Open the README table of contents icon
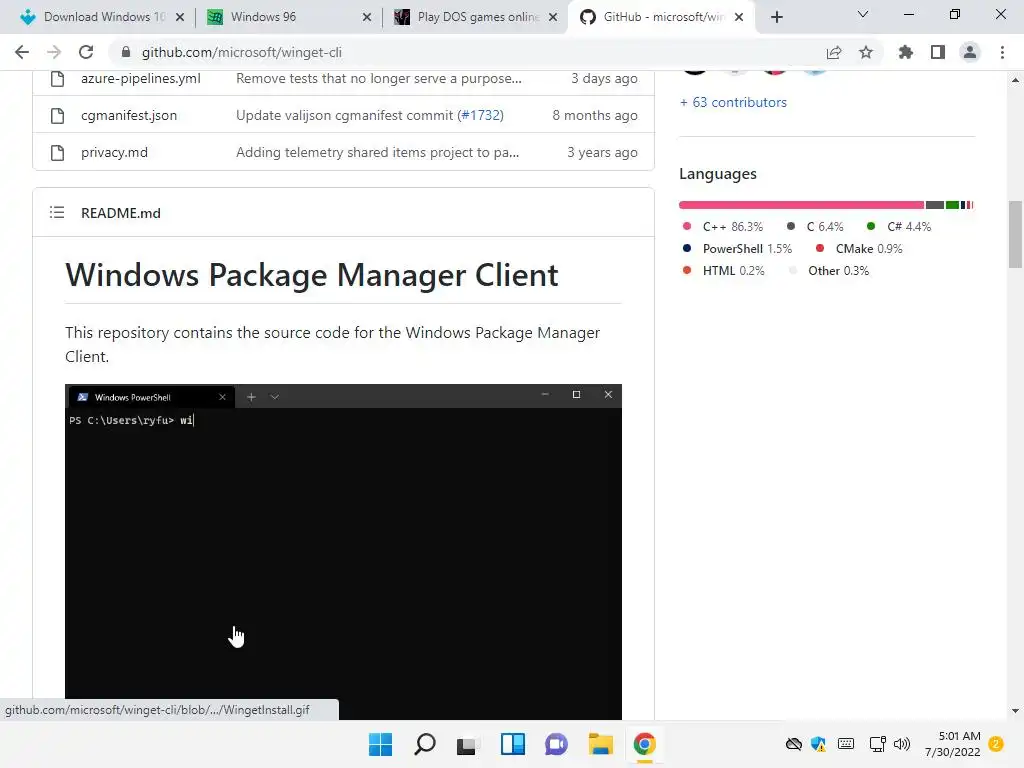This screenshot has height=768, width=1024. coord(57,212)
